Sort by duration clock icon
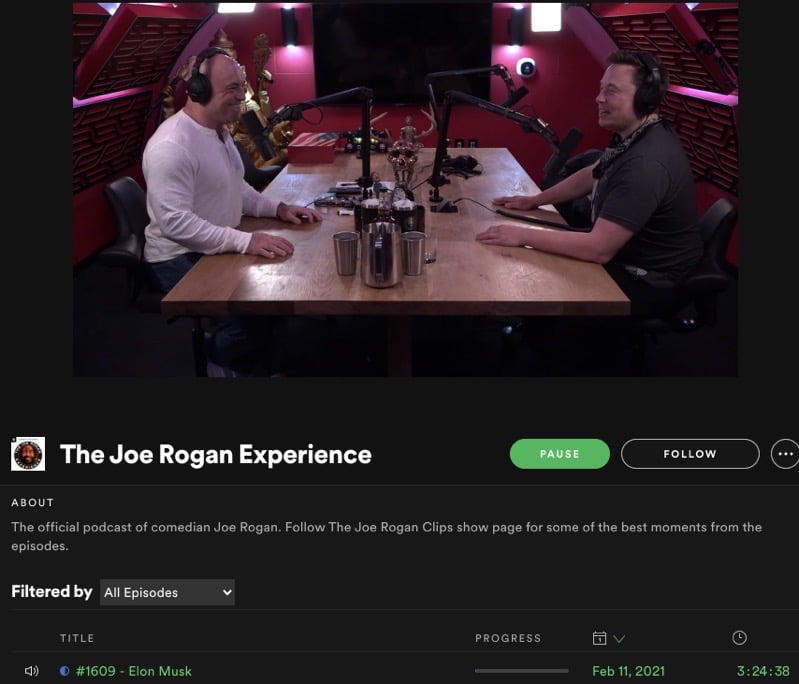This screenshot has width=799, height=684. click(x=739, y=638)
